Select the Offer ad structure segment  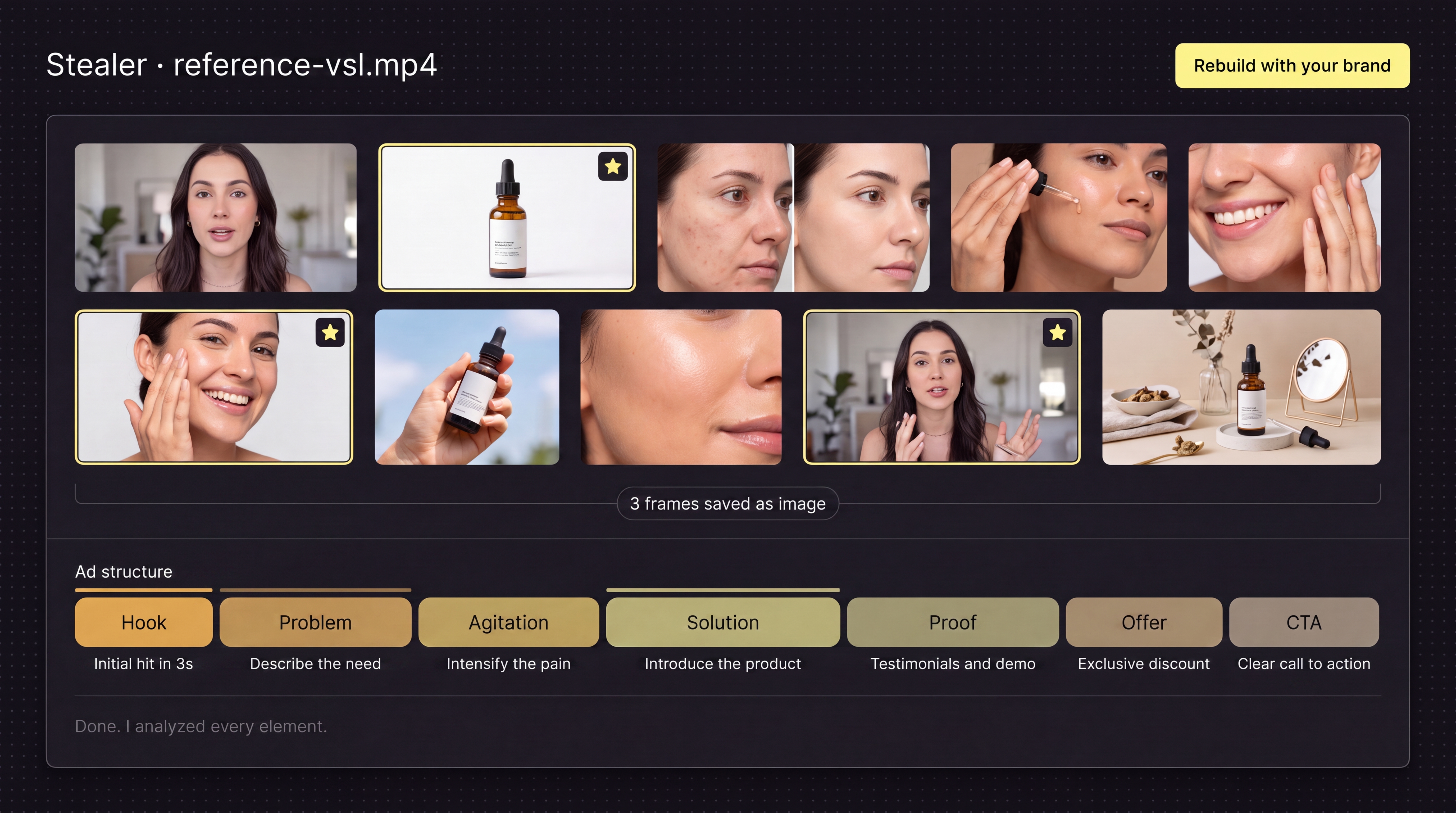pyautogui.click(x=1144, y=622)
